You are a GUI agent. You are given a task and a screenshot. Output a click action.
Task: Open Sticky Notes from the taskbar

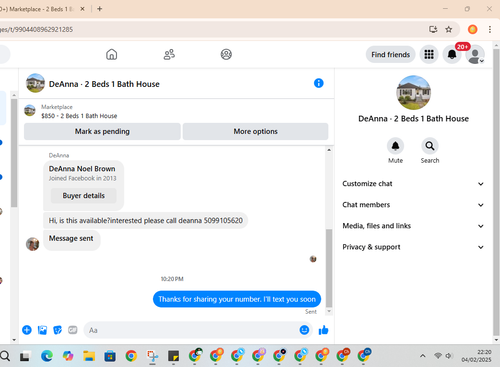click(173, 356)
